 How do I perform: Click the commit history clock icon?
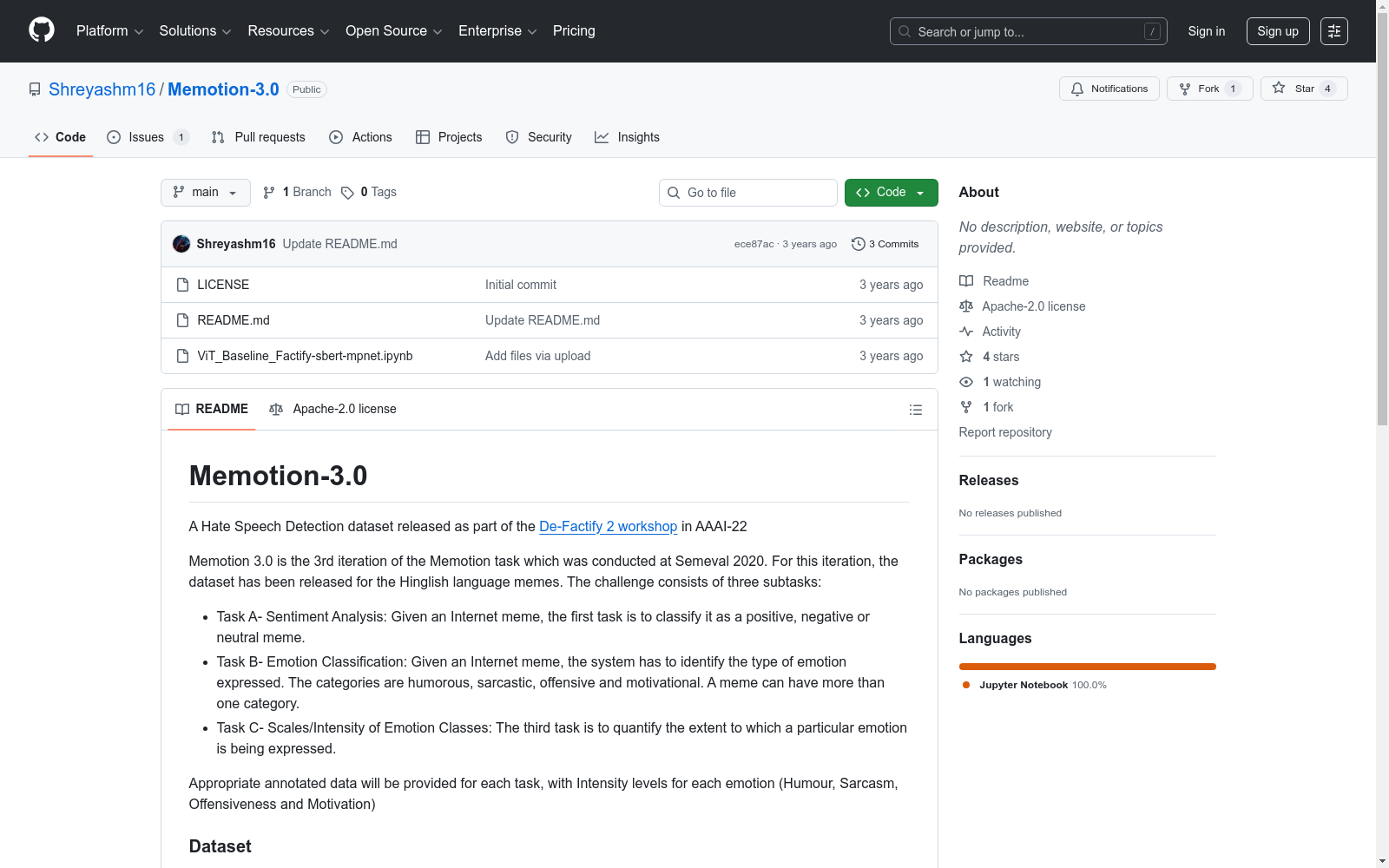859,244
